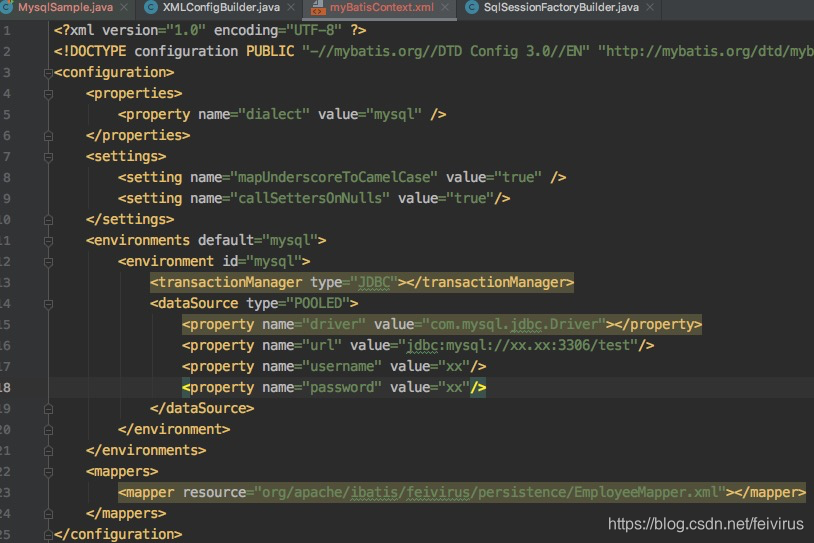Click fold marker at </dataSource> closing tag
The height and width of the screenshot is (543, 814).
[x=48, y=409]
